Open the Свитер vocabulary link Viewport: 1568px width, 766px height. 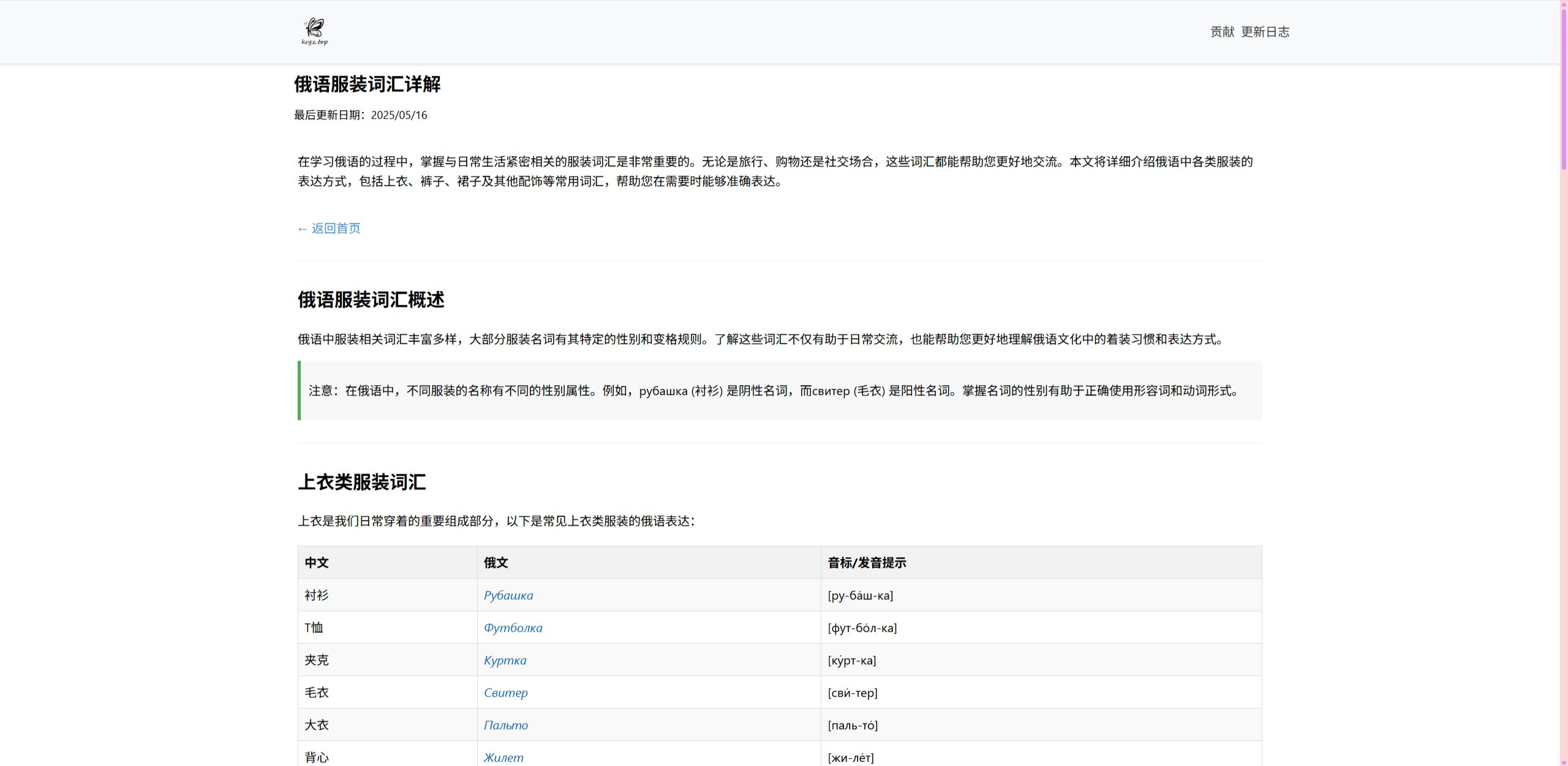(506, 692)
